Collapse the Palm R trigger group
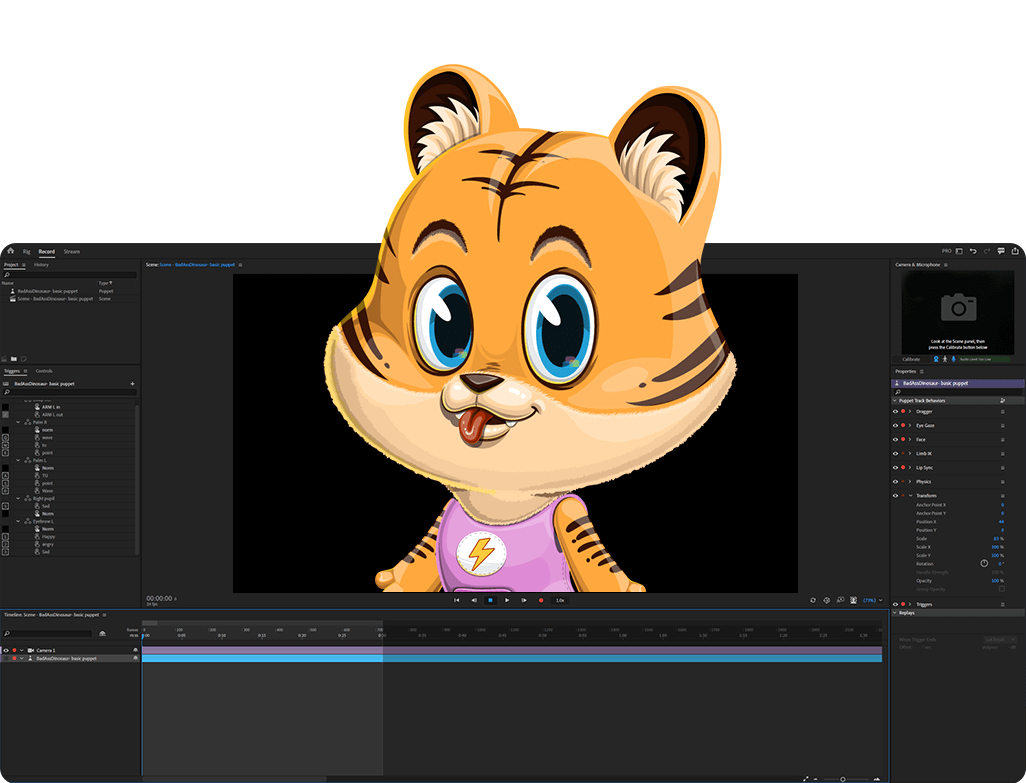The height and width of the screenshot is (783, 1026). pyautogui.click(x=18, y=422)
